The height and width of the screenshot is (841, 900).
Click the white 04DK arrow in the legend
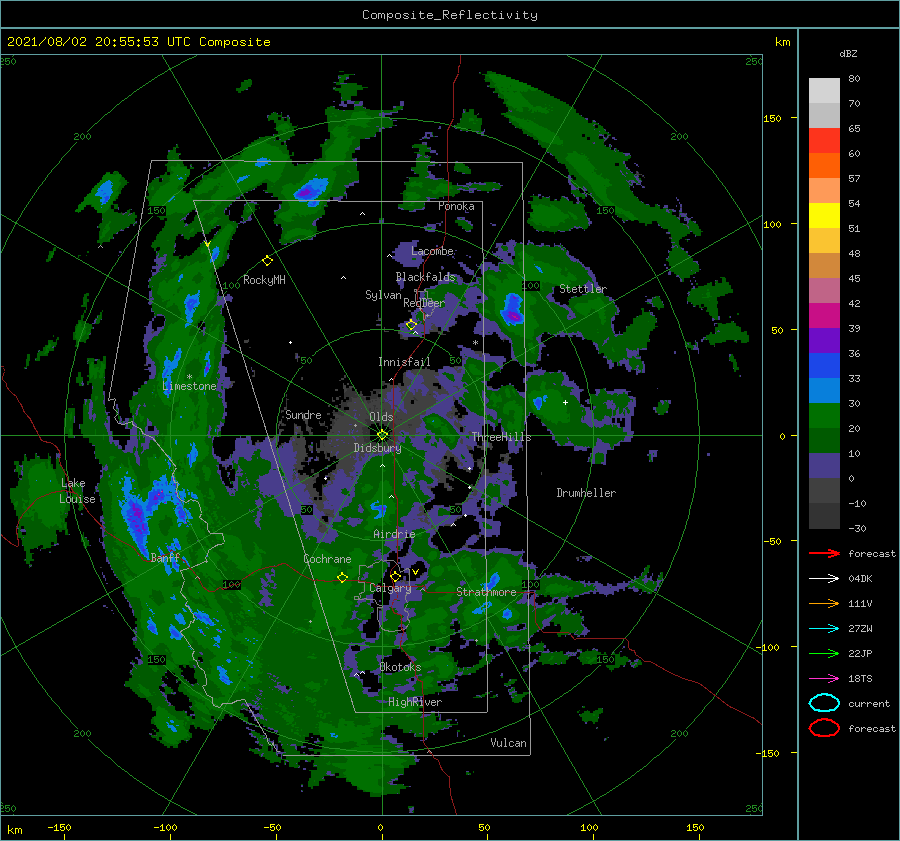click(x=824, y=578)
